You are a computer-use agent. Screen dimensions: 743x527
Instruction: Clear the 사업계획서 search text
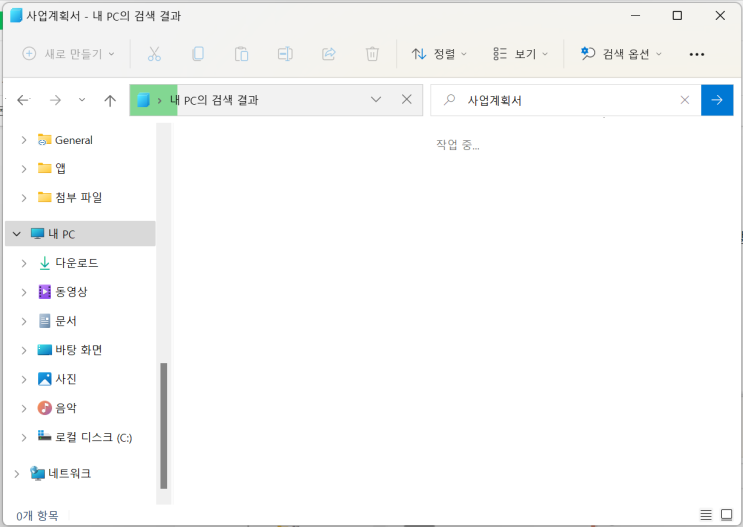685,100
